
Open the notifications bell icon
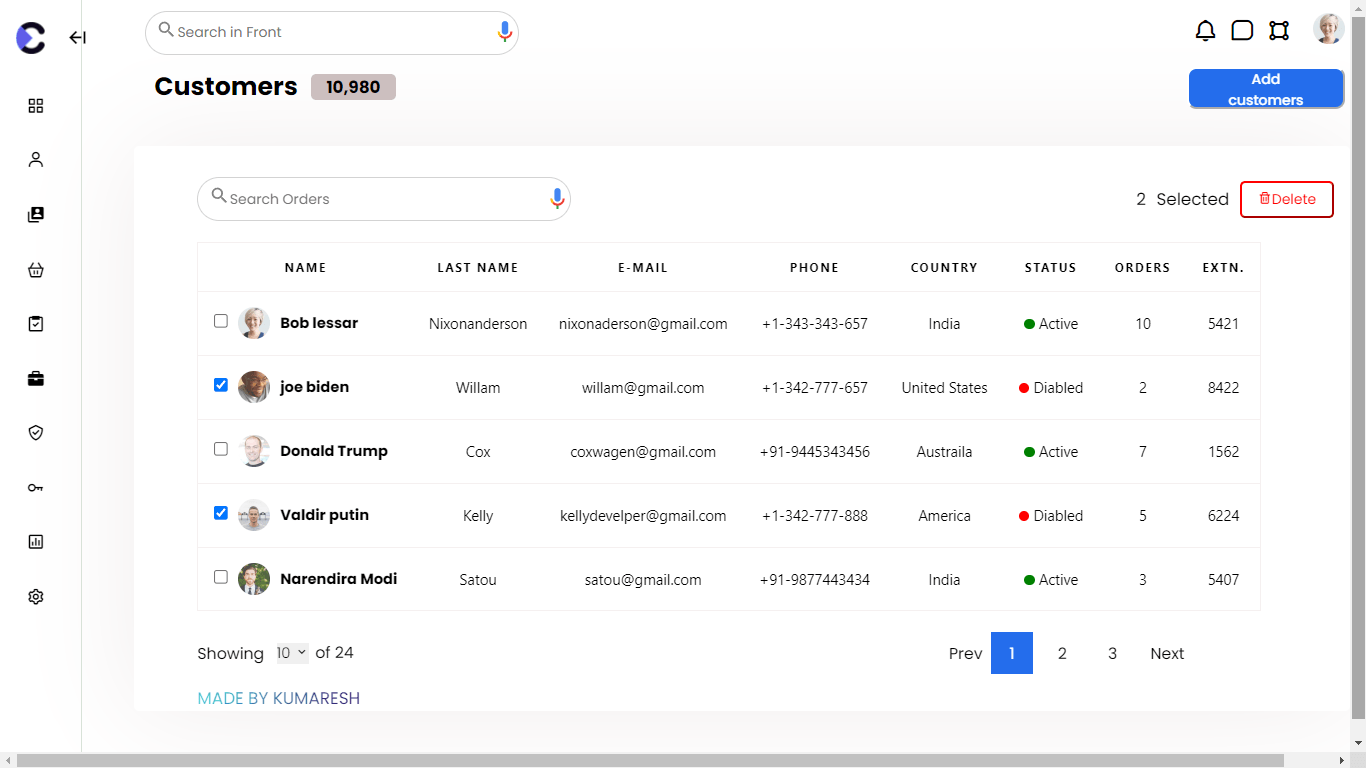[x=1206, y=31]
